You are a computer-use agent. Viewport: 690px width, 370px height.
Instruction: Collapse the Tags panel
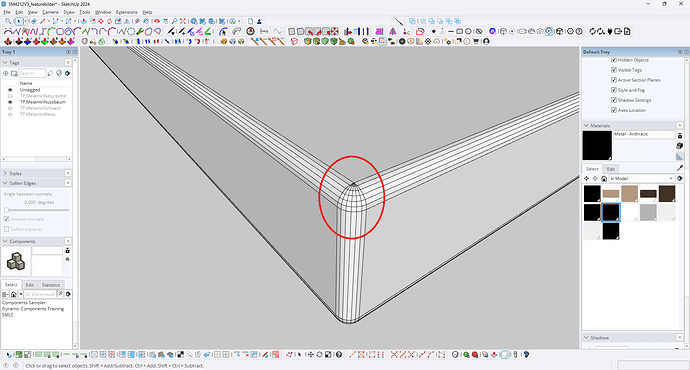[x=5, y=62]
